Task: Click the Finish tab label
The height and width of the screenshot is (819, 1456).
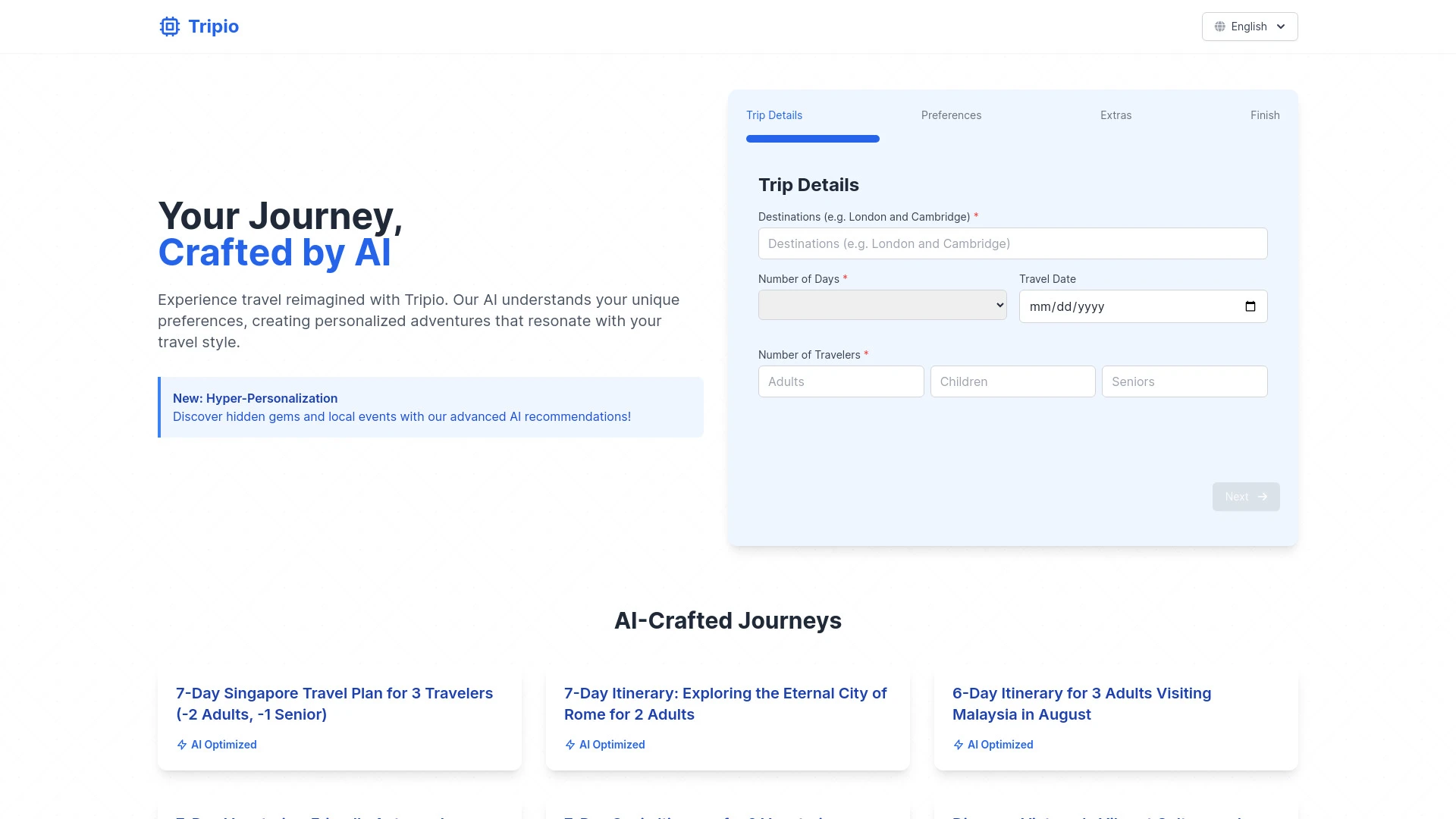Action: [1265, 115]
